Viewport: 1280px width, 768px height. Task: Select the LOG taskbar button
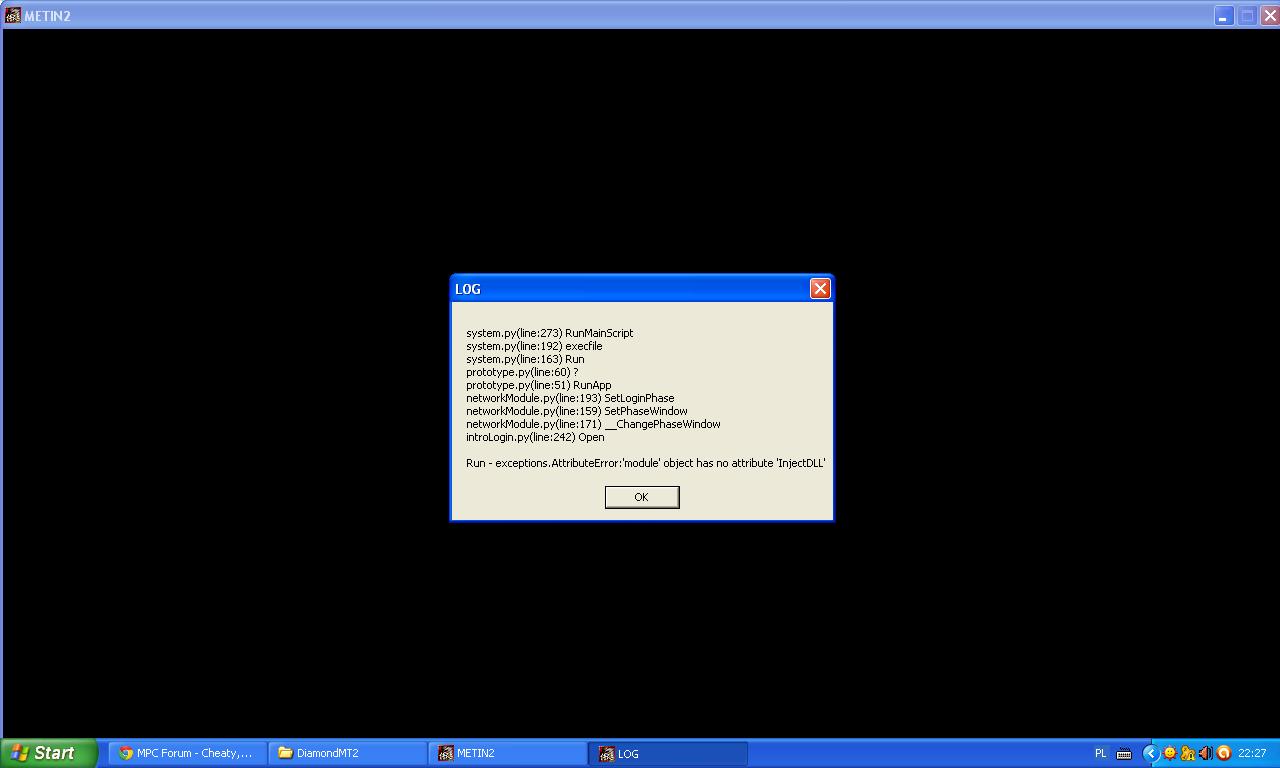click(668, 753)
